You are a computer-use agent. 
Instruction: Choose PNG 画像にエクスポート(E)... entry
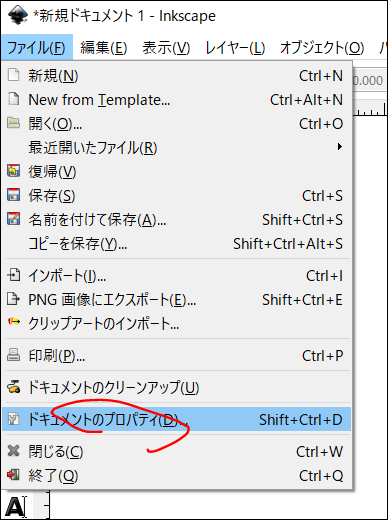click(177, 300)
